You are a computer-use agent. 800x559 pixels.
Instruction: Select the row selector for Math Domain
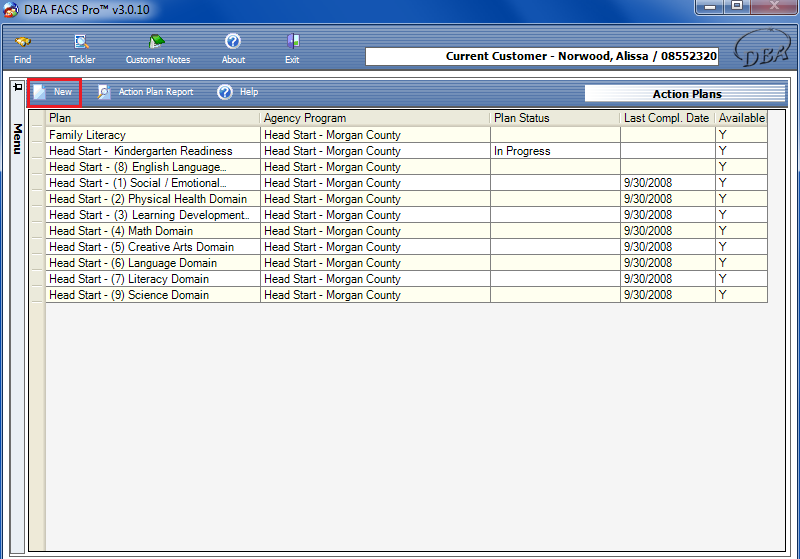pos(38,231)
